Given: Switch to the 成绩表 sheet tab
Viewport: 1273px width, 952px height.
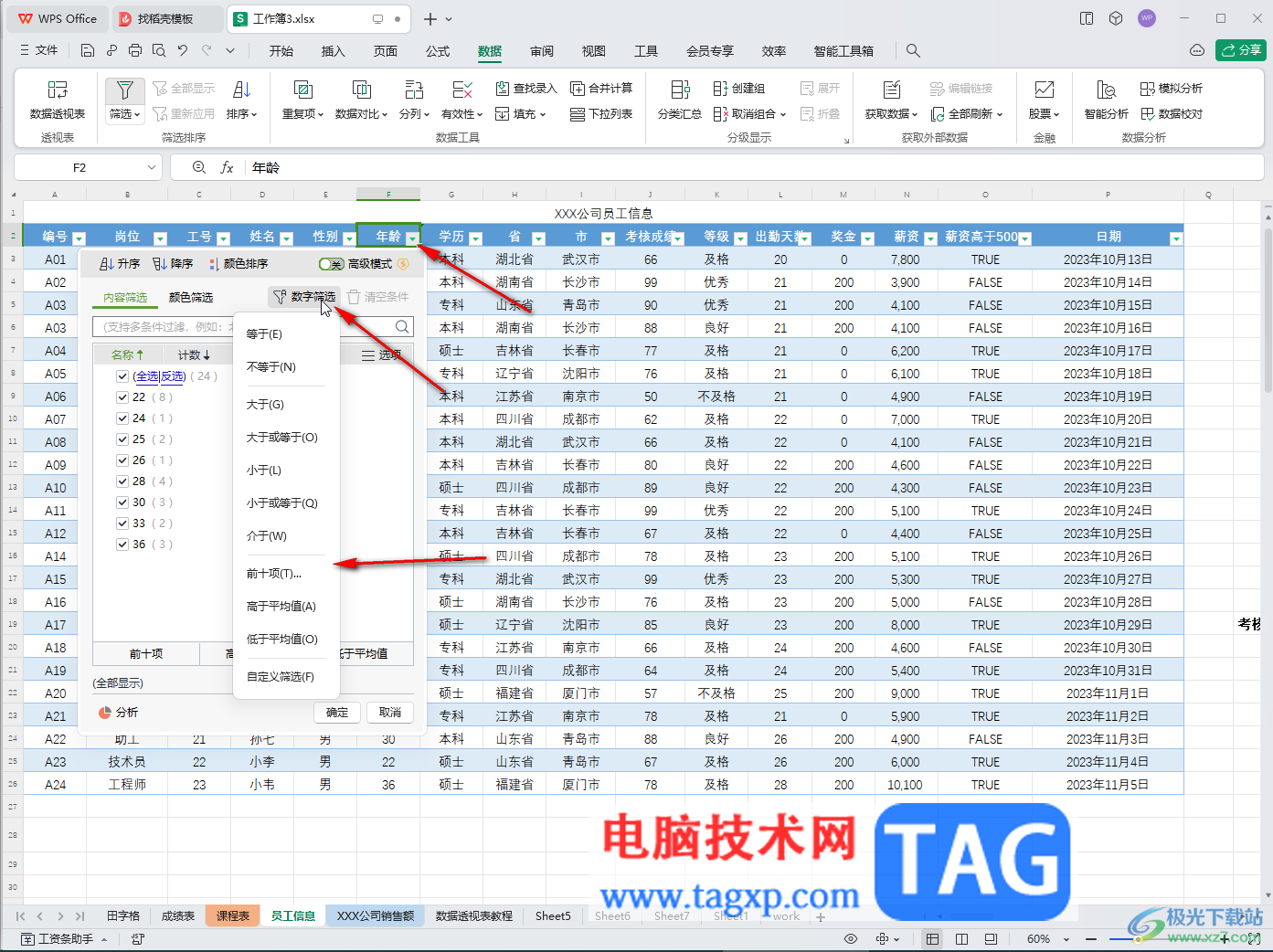Looking at the screenshot, I should tap(178, 915).
